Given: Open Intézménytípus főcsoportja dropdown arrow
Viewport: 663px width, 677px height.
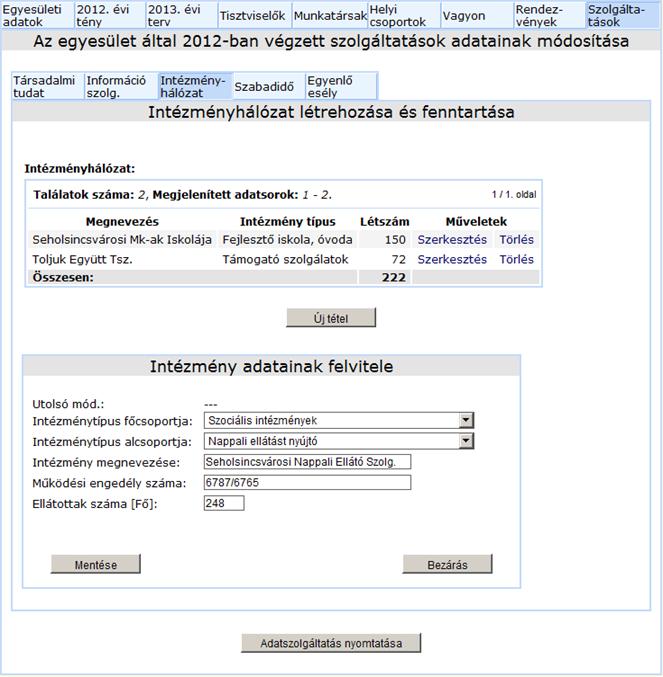Looking at the screenshot, I should (466, 420).
